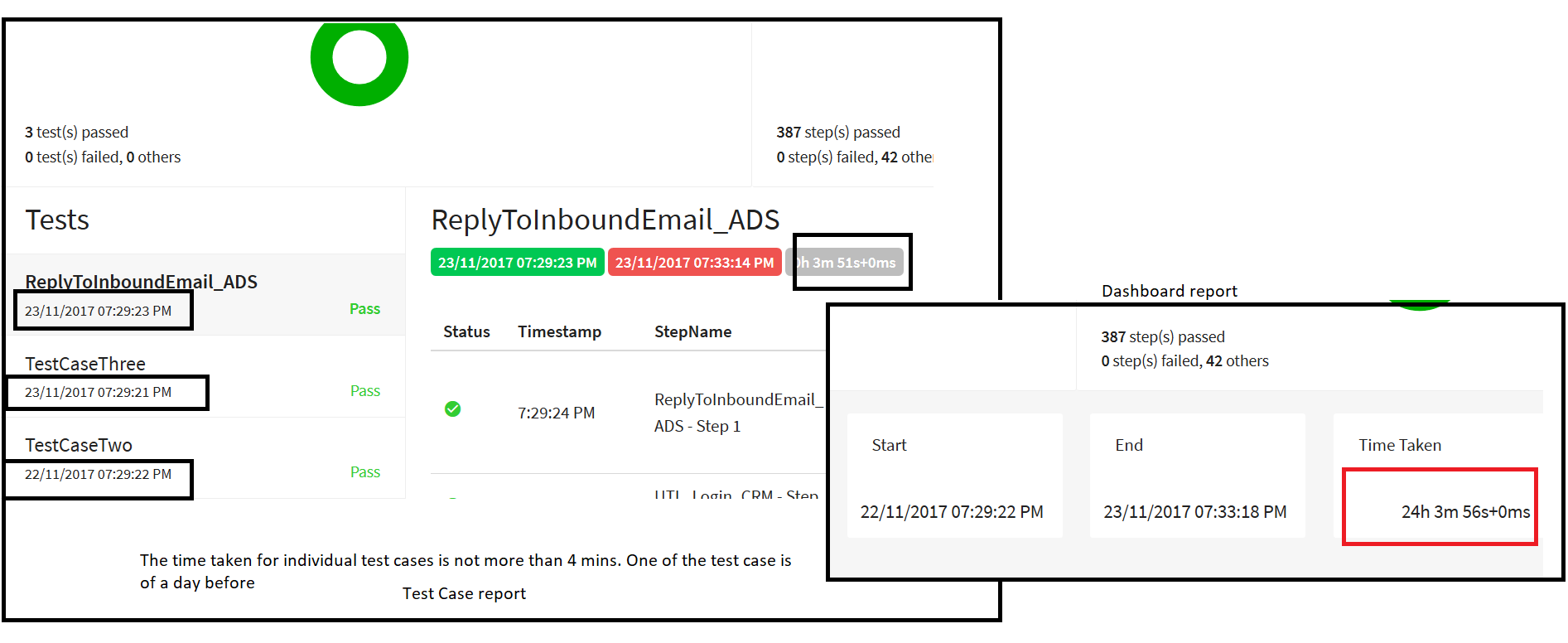Click the Pass label of ReplyToInboundEmail_ADS
Viewport: 1568px width, 643px height.
364,309
